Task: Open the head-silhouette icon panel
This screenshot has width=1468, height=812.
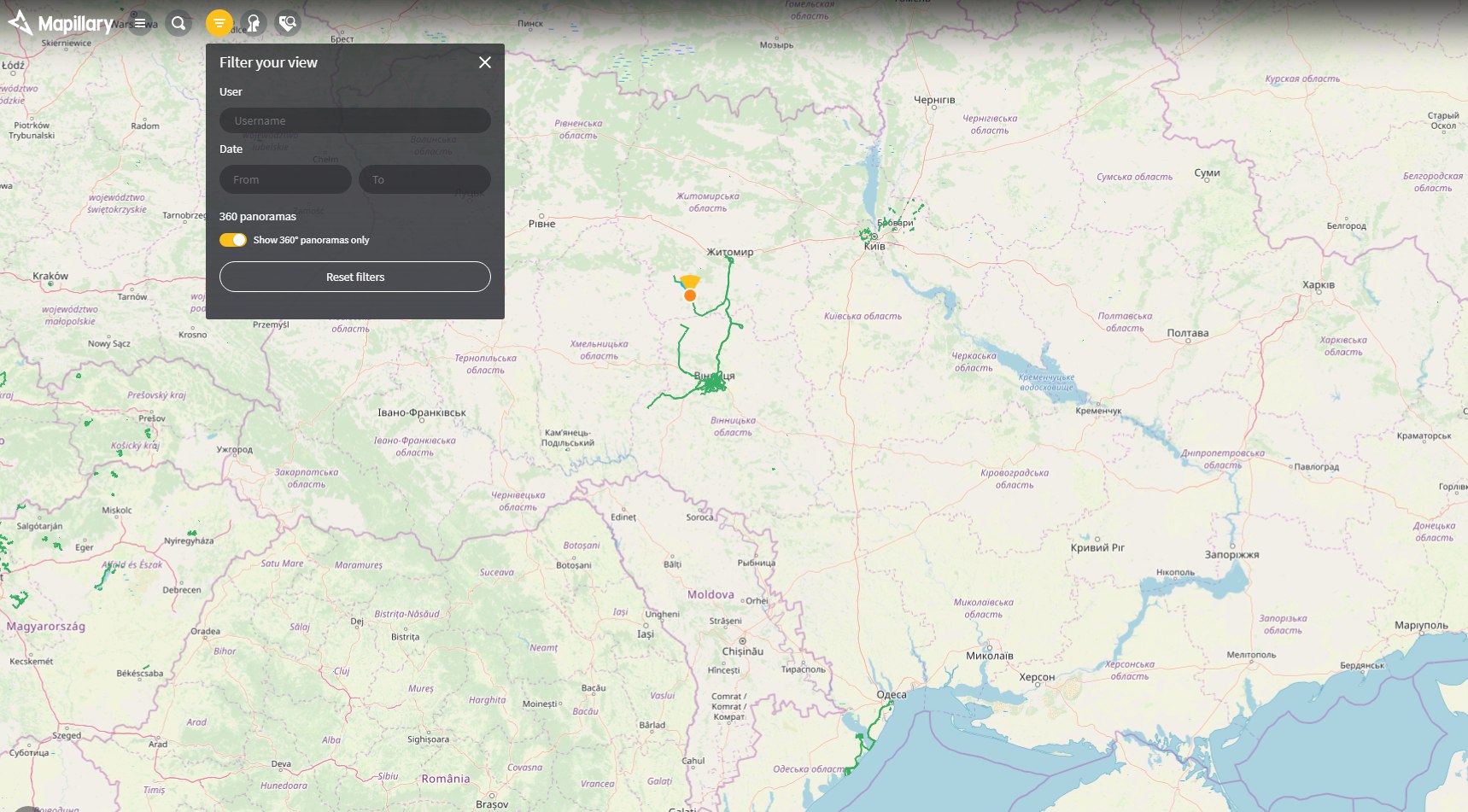Action: pos(254,23)
